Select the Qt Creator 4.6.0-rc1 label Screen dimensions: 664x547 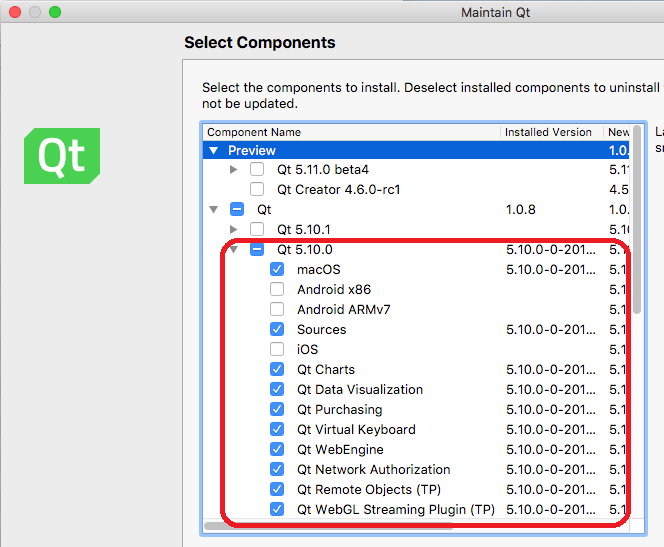338,189
